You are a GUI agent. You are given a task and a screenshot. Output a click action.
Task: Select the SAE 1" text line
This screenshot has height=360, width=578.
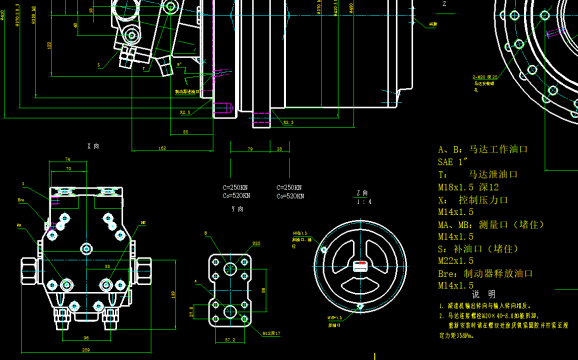coord(453,162)
